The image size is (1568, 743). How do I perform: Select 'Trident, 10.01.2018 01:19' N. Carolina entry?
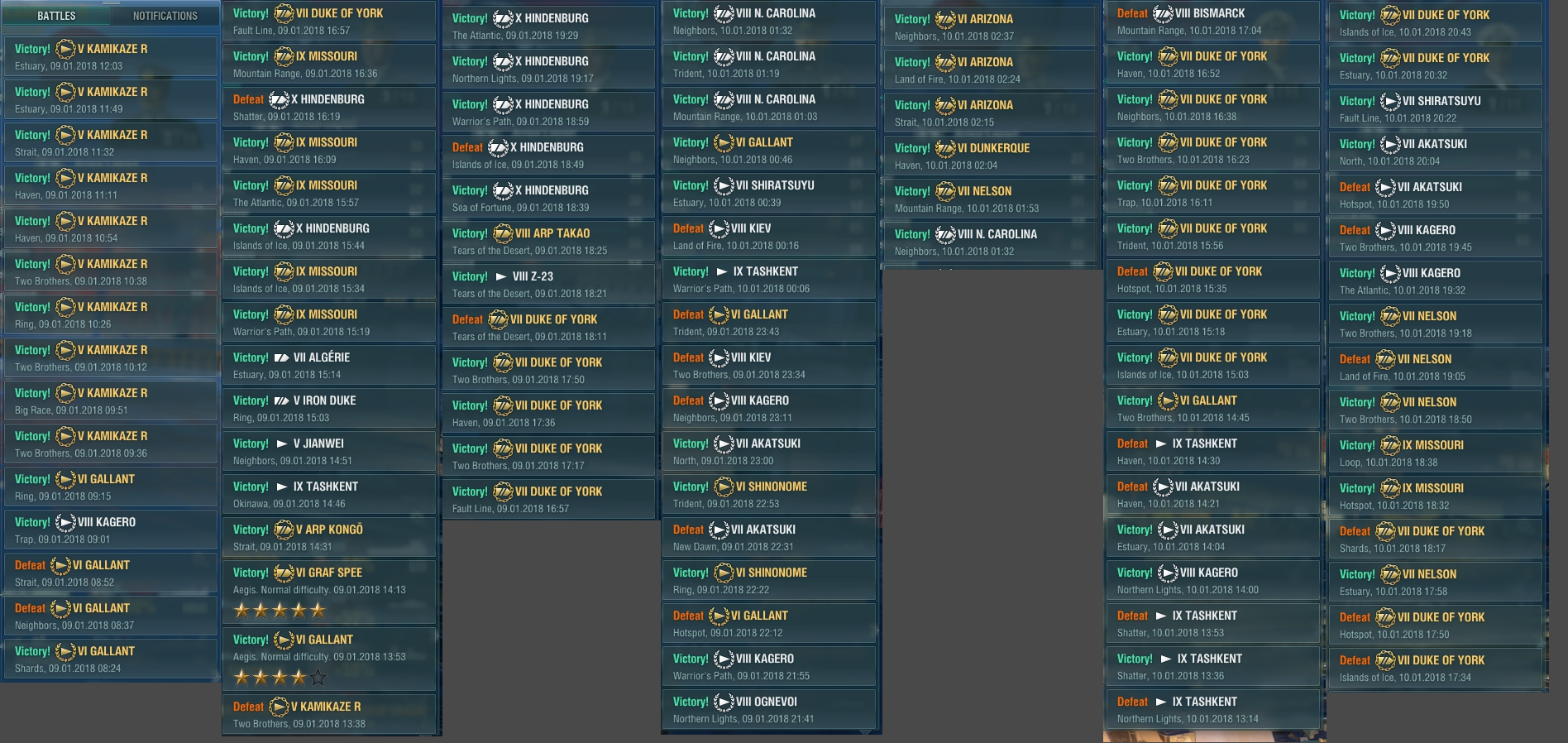(x=768, y=65)
